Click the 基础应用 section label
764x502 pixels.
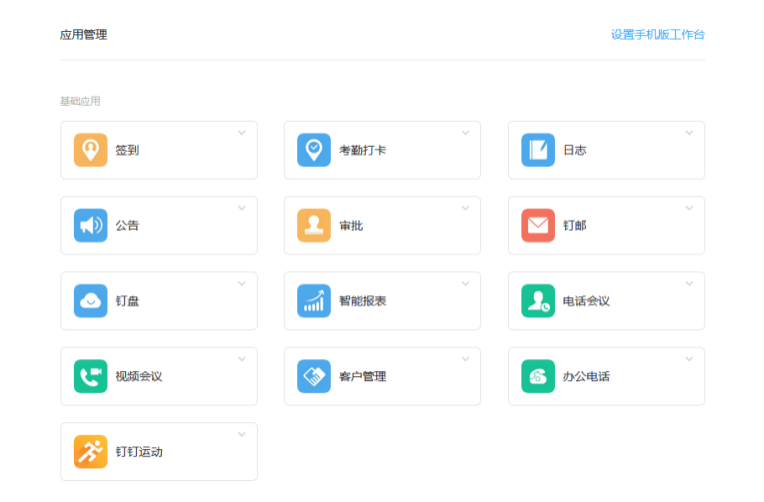[x=80, y=101]
